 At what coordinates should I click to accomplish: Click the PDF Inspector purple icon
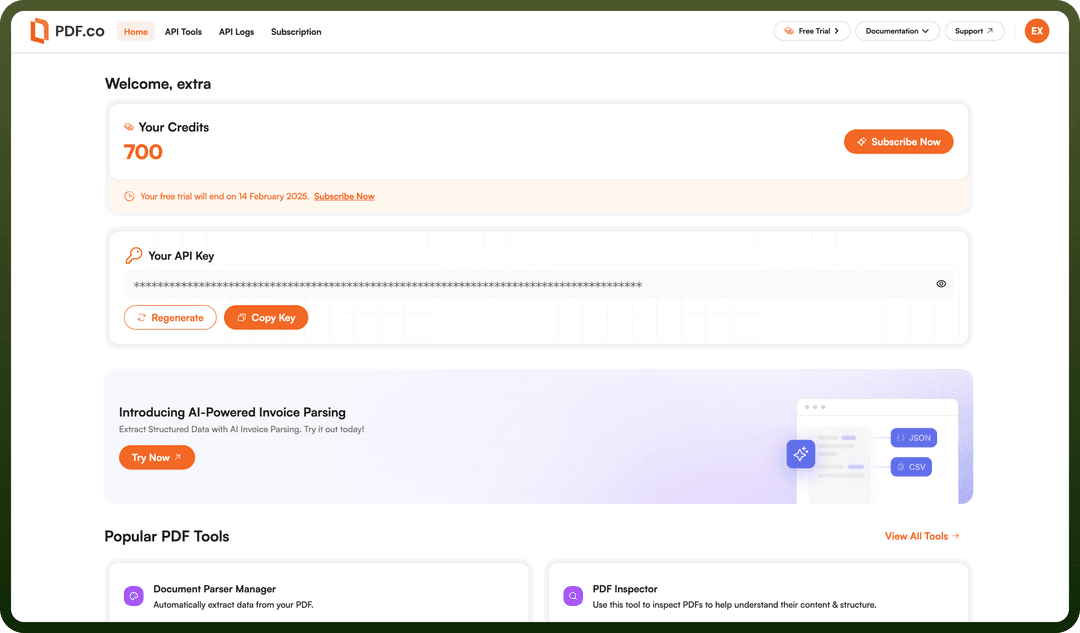tap(573, 596)
